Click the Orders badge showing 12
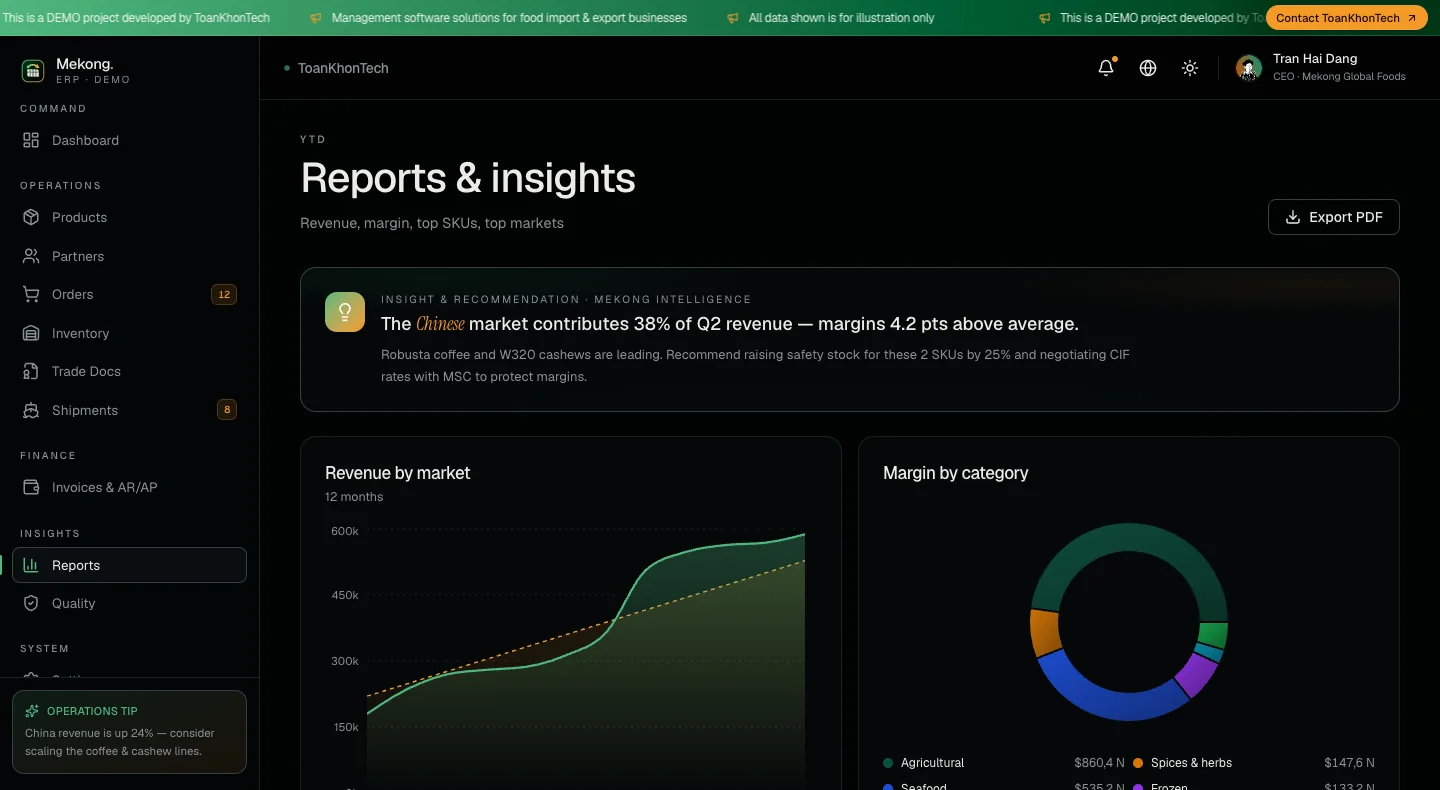This screenshot has height=790, width=1440. (224, 295)
